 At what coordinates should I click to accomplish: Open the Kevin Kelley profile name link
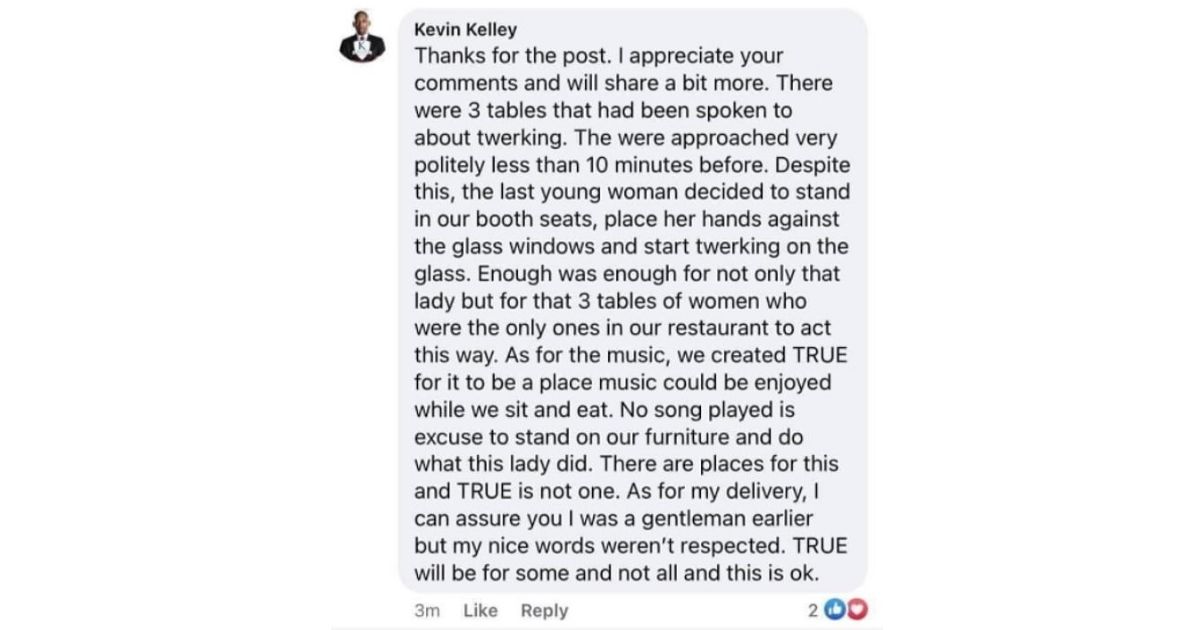pos(465,30)
